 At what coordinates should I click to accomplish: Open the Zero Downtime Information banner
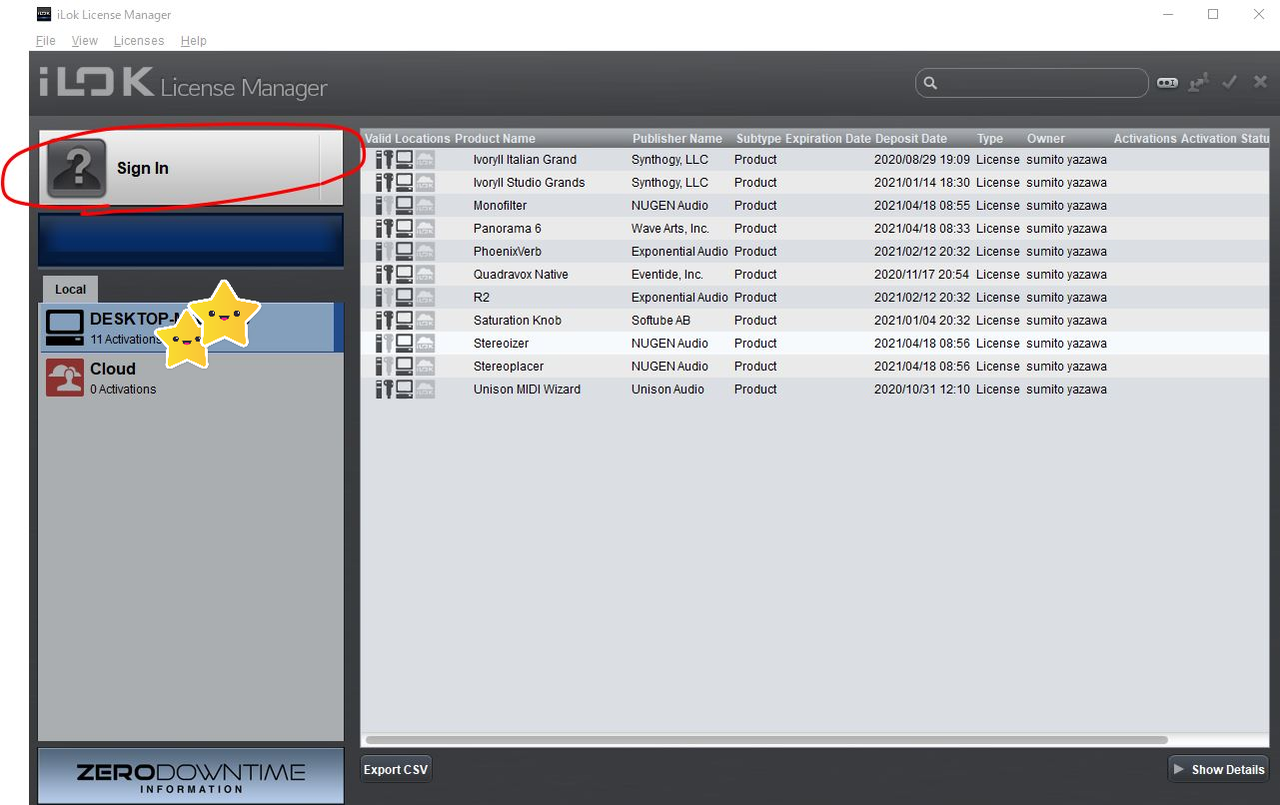tap(191, 776)
